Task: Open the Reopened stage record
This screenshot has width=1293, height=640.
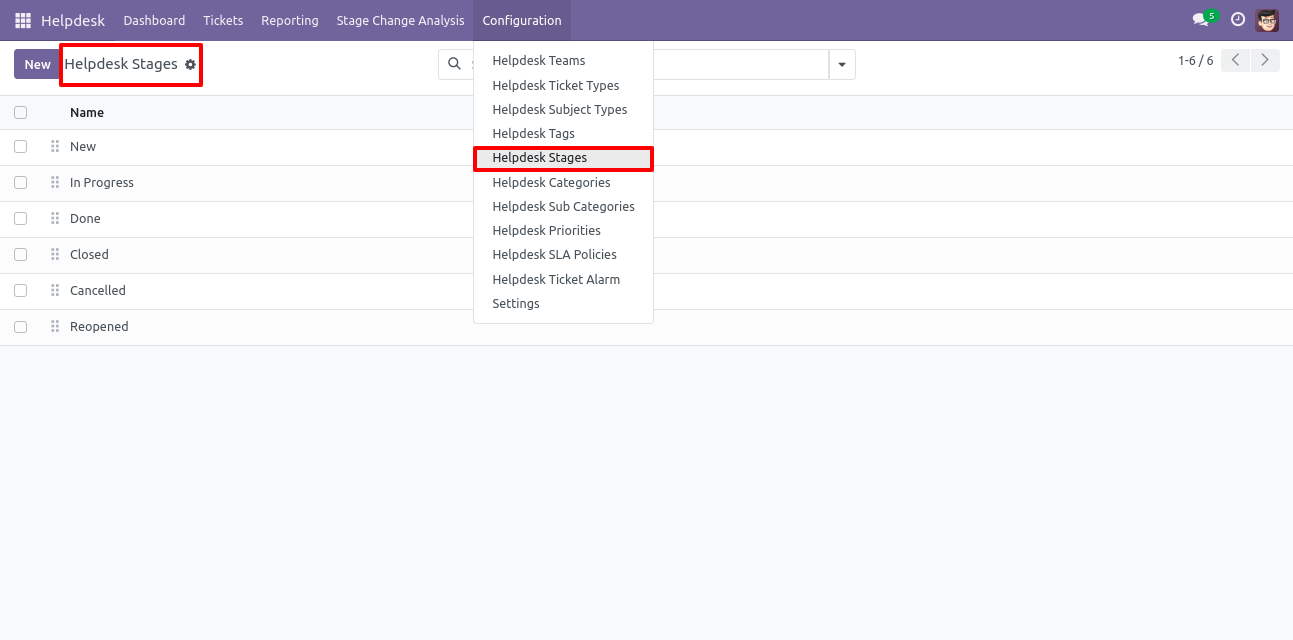Action: point(99,327)
